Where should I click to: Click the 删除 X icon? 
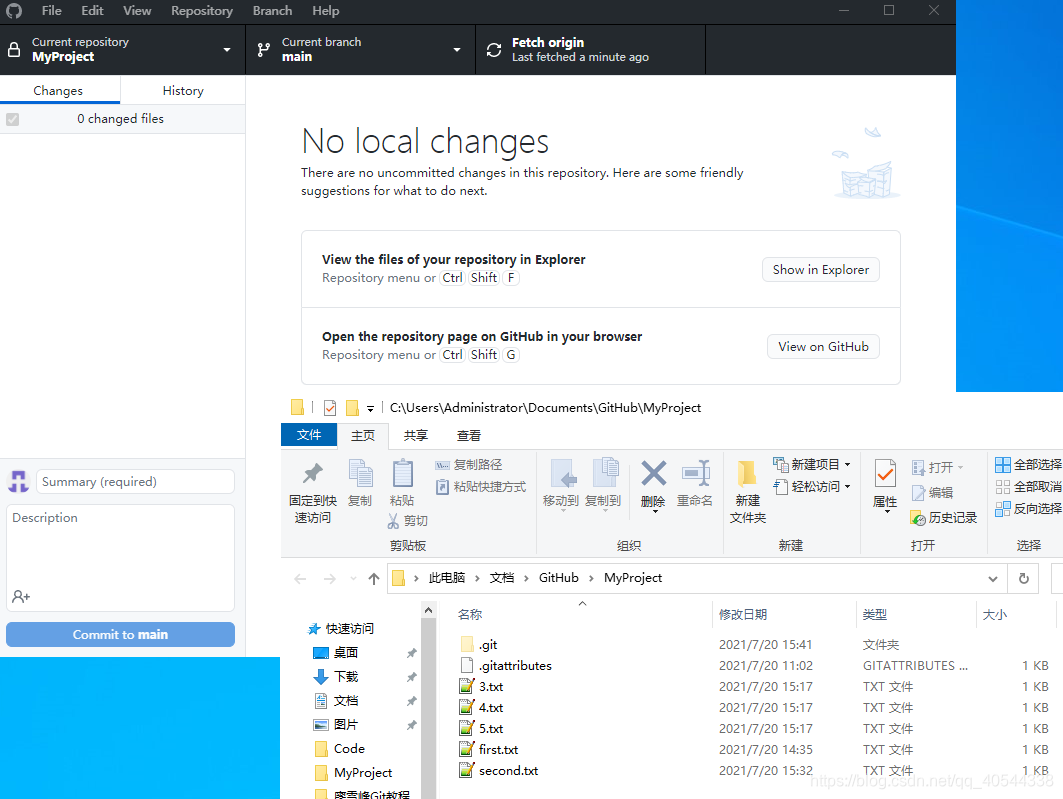click(654, 473)
